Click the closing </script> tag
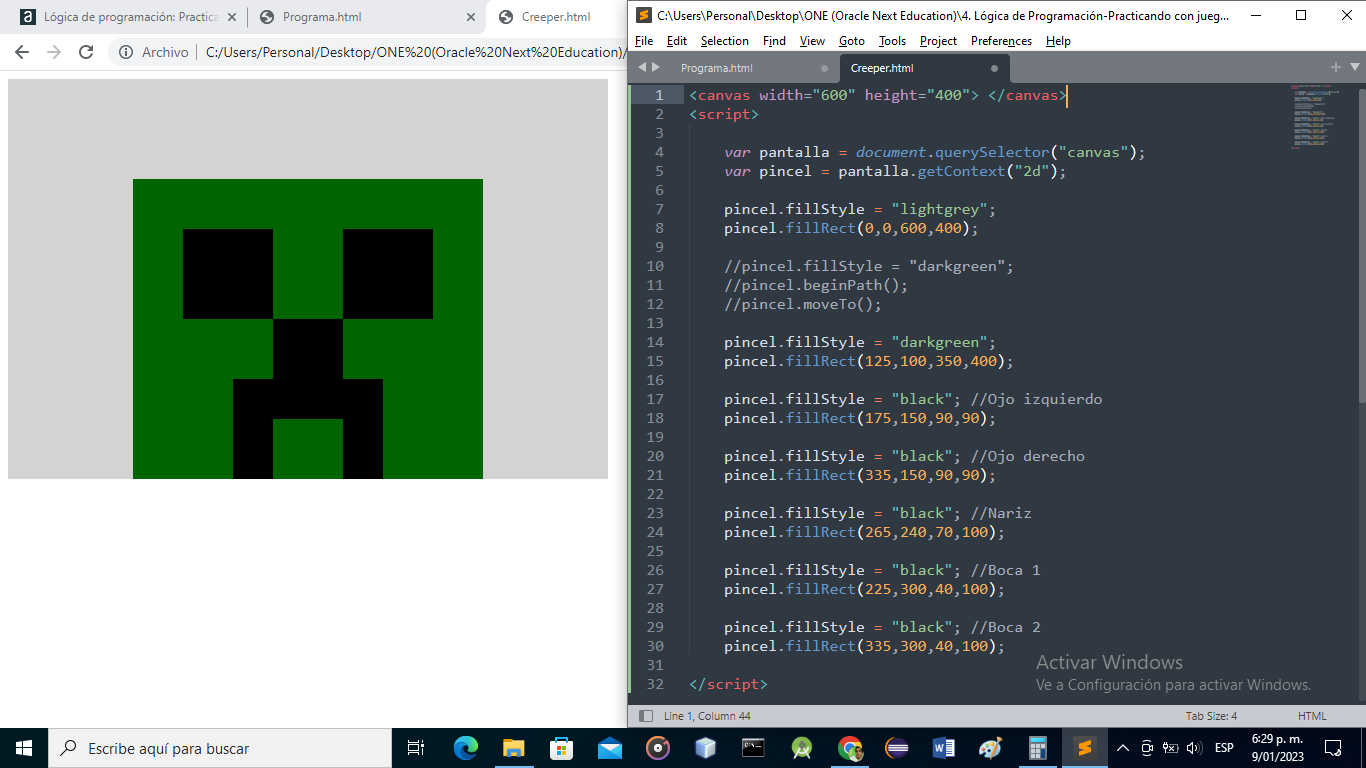The width and height of the screenshot is (1366, 768). pyautogui.click(x=728, y=684)
